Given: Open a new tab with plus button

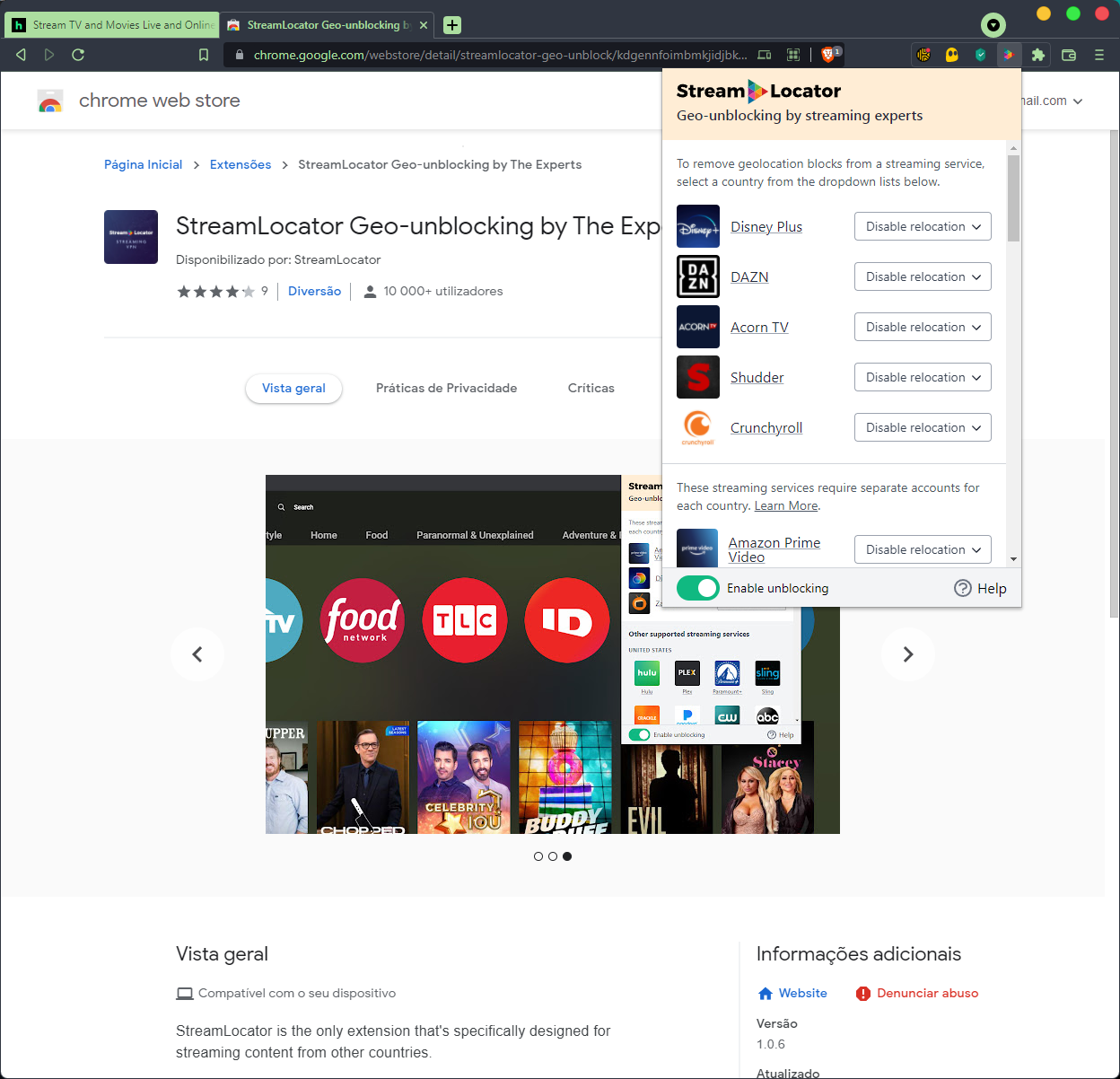Looking at the screenshot, I should [x=452, y=25].
